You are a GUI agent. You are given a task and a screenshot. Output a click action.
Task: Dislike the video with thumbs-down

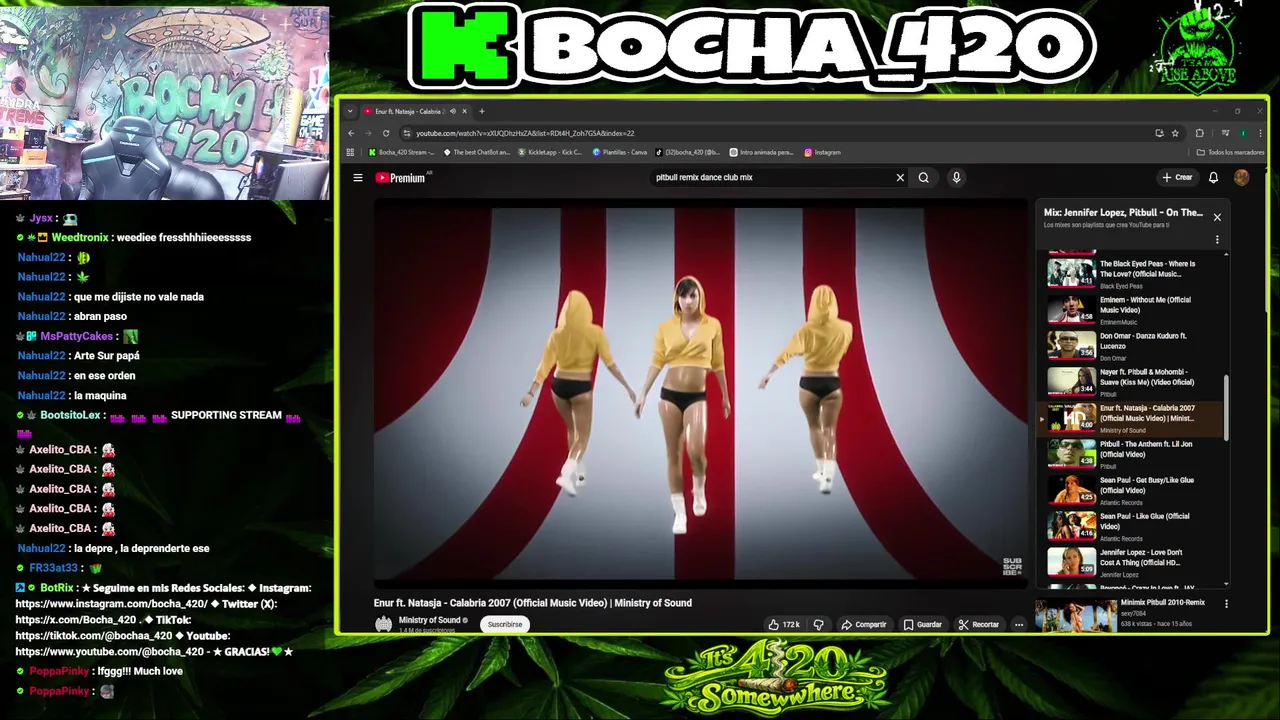click(818, 624)
